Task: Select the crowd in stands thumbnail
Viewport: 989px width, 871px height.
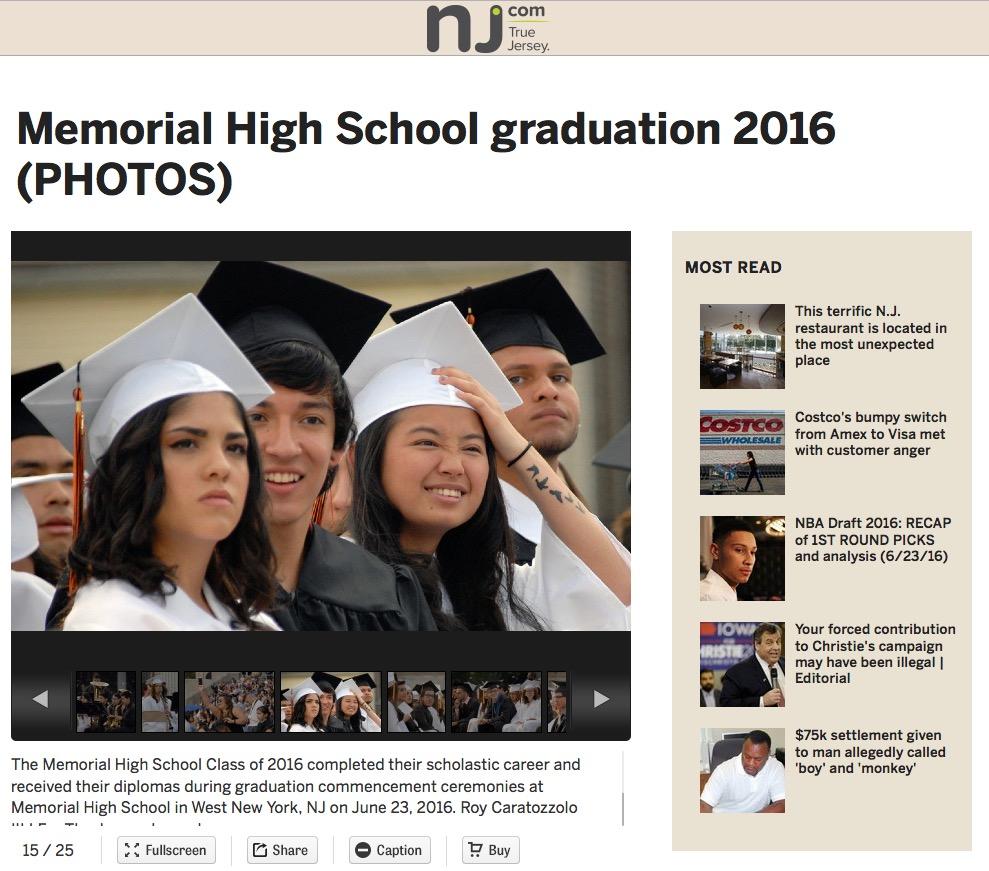Action: click(230, 702)
